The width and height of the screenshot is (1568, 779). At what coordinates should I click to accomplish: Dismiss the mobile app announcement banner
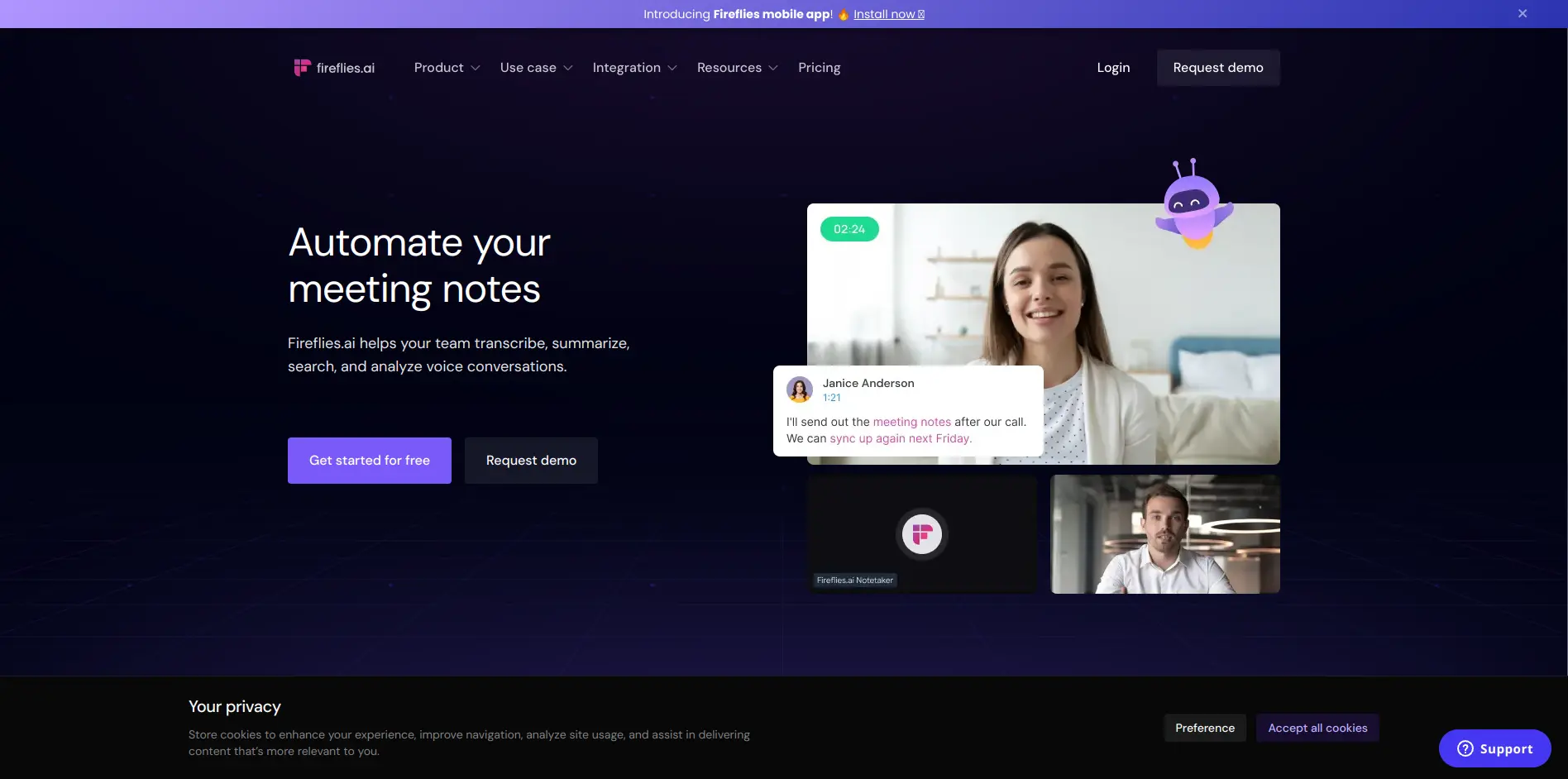click(x=1522, y=13)
